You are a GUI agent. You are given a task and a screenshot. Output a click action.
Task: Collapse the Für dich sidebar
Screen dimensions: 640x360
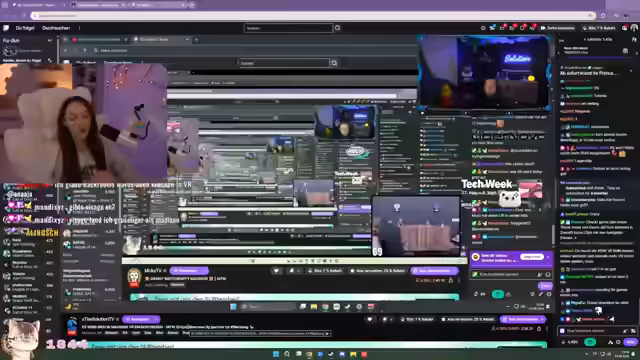click(x=50, y=40)
